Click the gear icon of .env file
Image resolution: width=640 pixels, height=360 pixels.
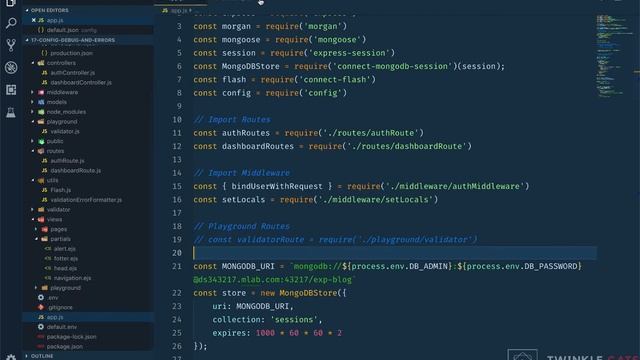(x=41, y=298)
